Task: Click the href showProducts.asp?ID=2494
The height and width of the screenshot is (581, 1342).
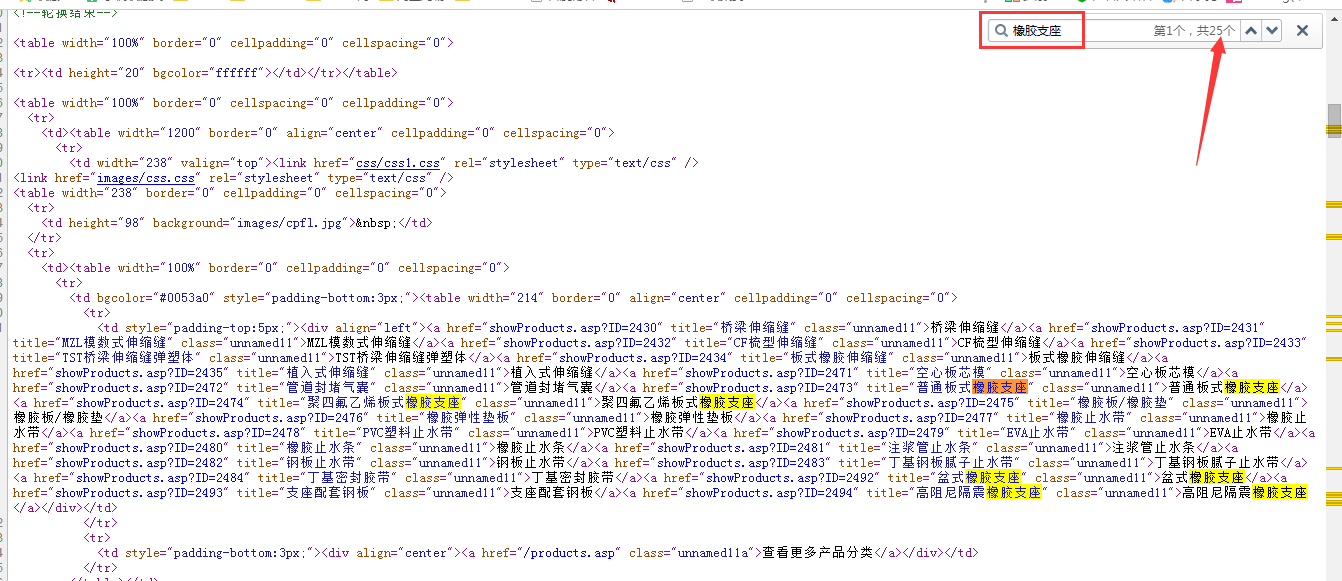Action: (x=769, y=493)
